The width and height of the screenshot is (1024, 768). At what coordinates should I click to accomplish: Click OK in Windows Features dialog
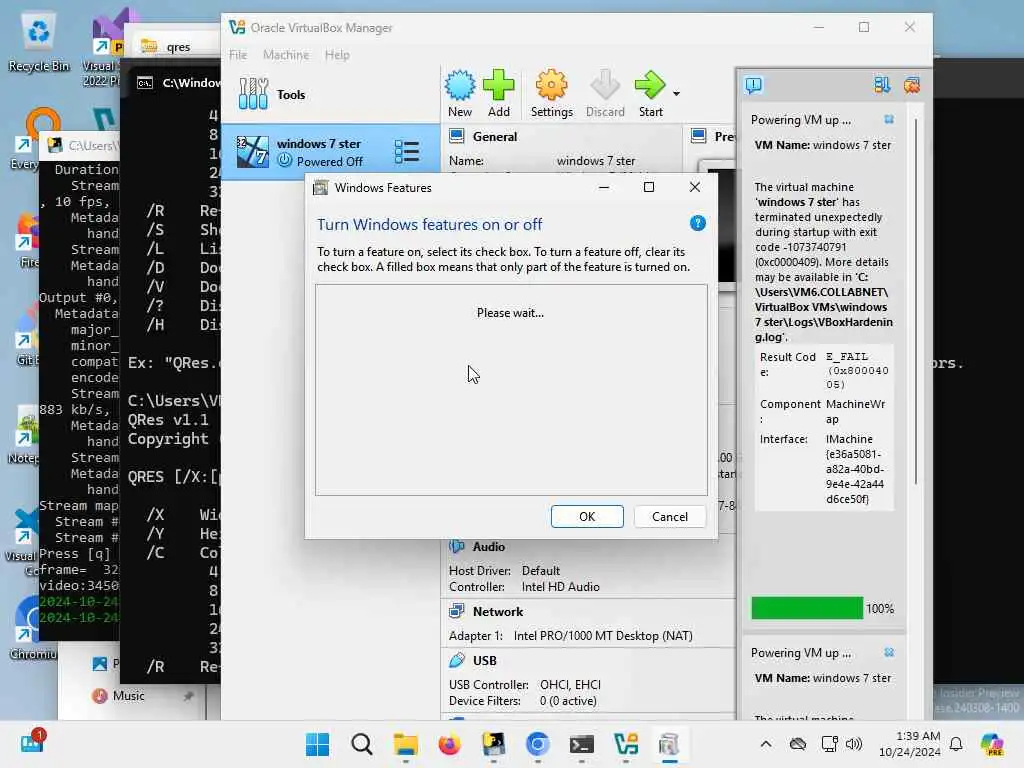coord(587,517)
